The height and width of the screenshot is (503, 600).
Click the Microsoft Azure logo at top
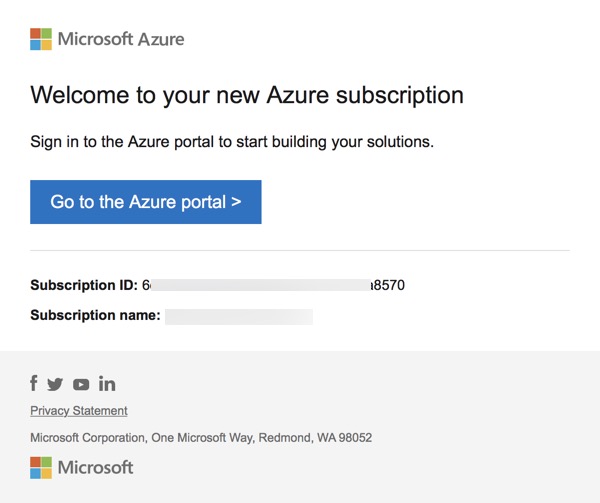[x=107, y=39]
